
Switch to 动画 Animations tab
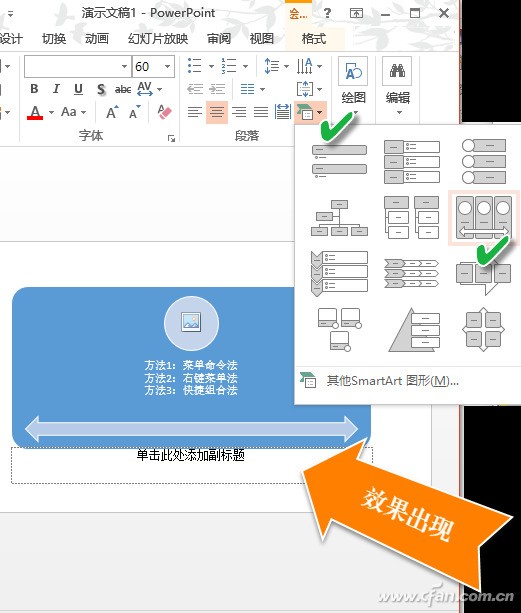click(x=97, y=39)
